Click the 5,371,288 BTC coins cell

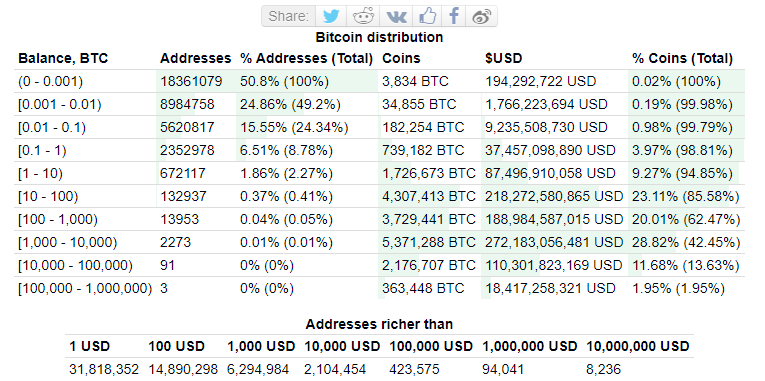[x=428, y=242]
